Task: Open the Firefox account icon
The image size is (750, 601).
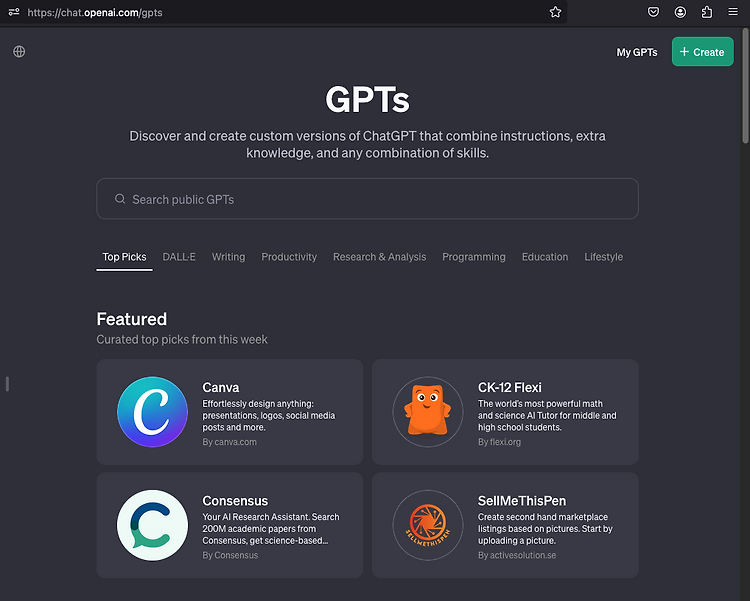Action: point(680,12)
